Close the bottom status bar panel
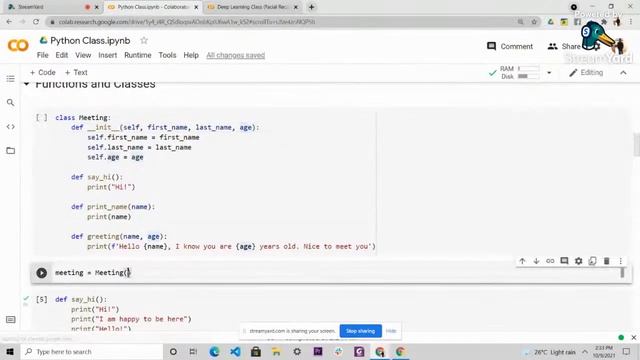 click(633, 338)
